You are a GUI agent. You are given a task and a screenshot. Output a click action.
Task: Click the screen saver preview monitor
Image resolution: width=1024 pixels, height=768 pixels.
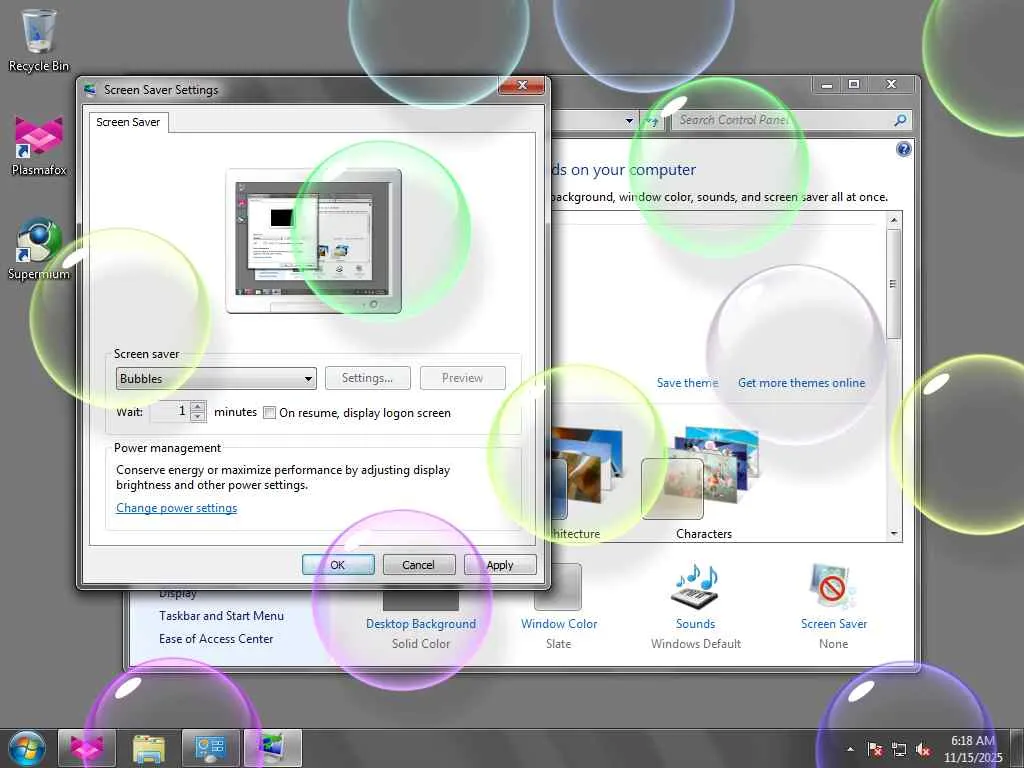coord(313,241)
